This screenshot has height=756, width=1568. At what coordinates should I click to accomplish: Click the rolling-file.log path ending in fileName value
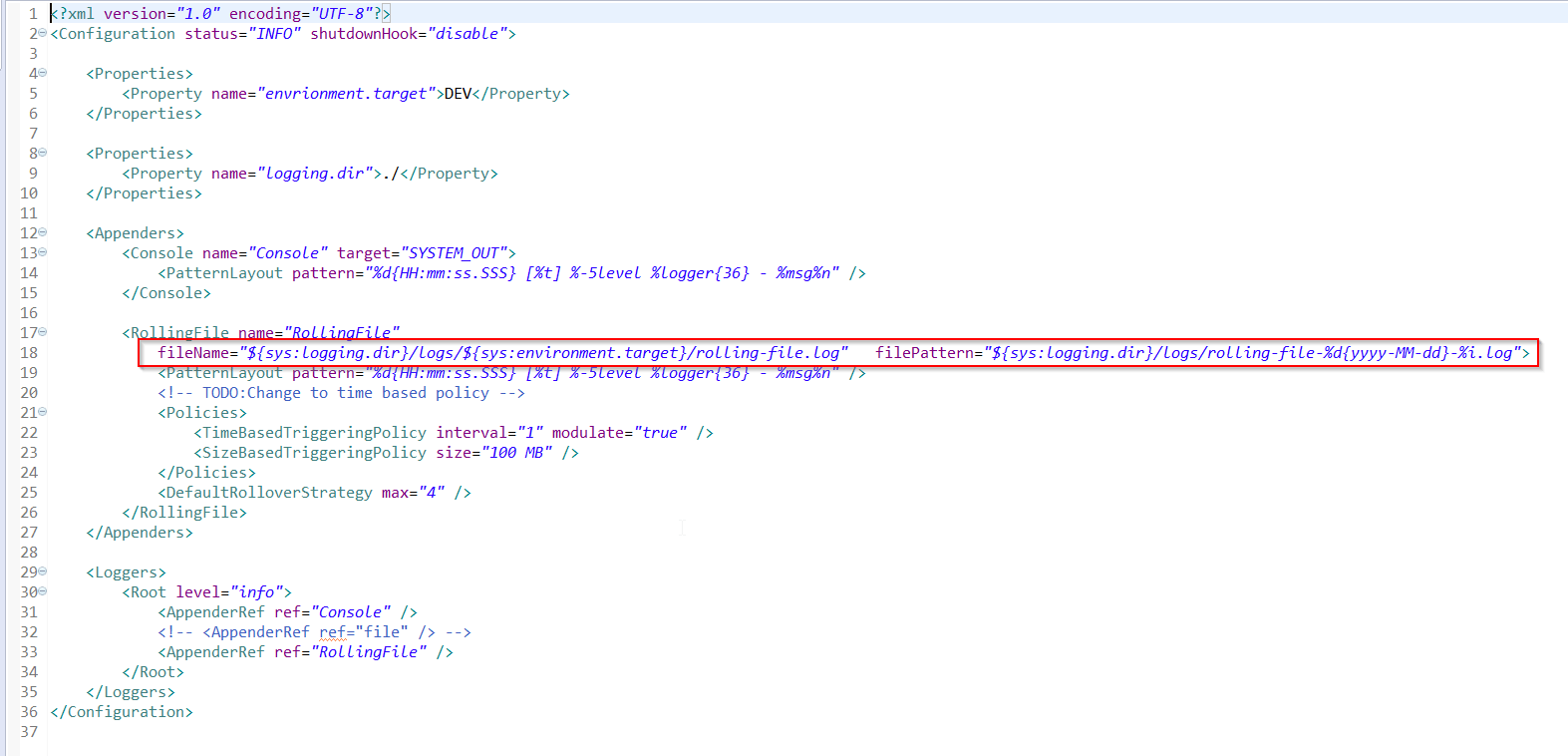(769, 353)
